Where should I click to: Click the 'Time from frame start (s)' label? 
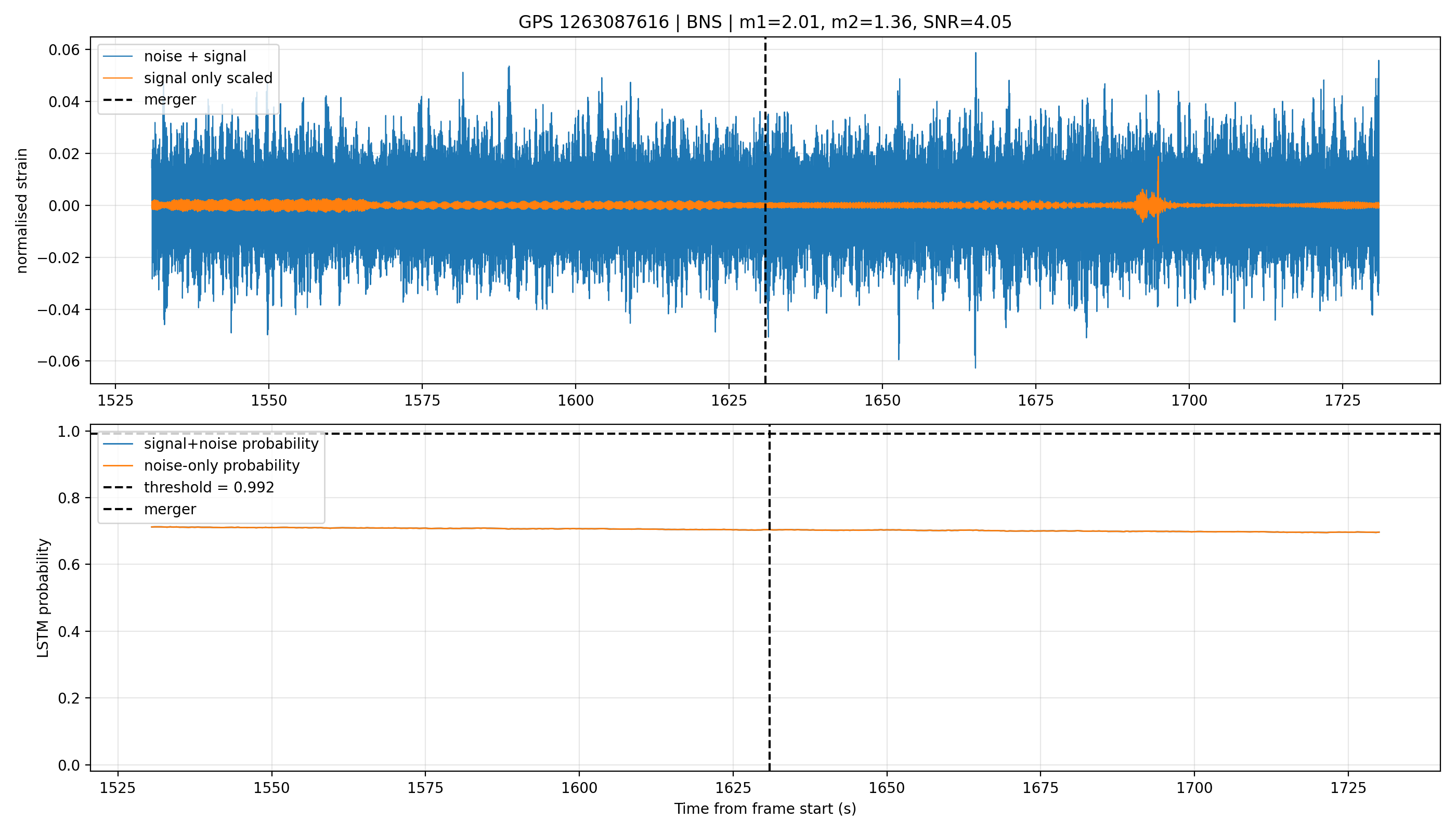click(765, 809)
